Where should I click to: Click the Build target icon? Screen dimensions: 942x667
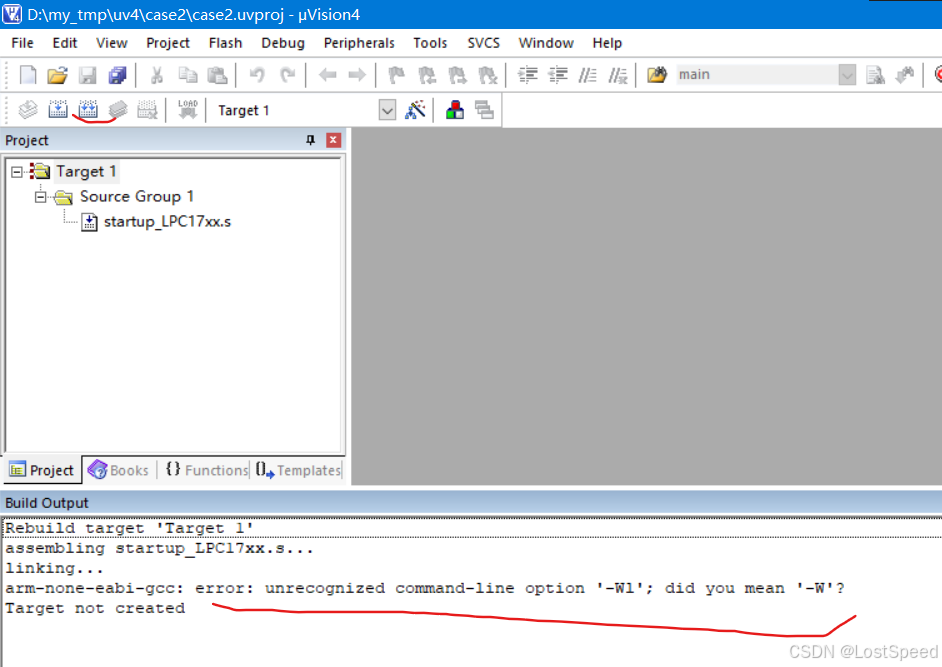58,110
